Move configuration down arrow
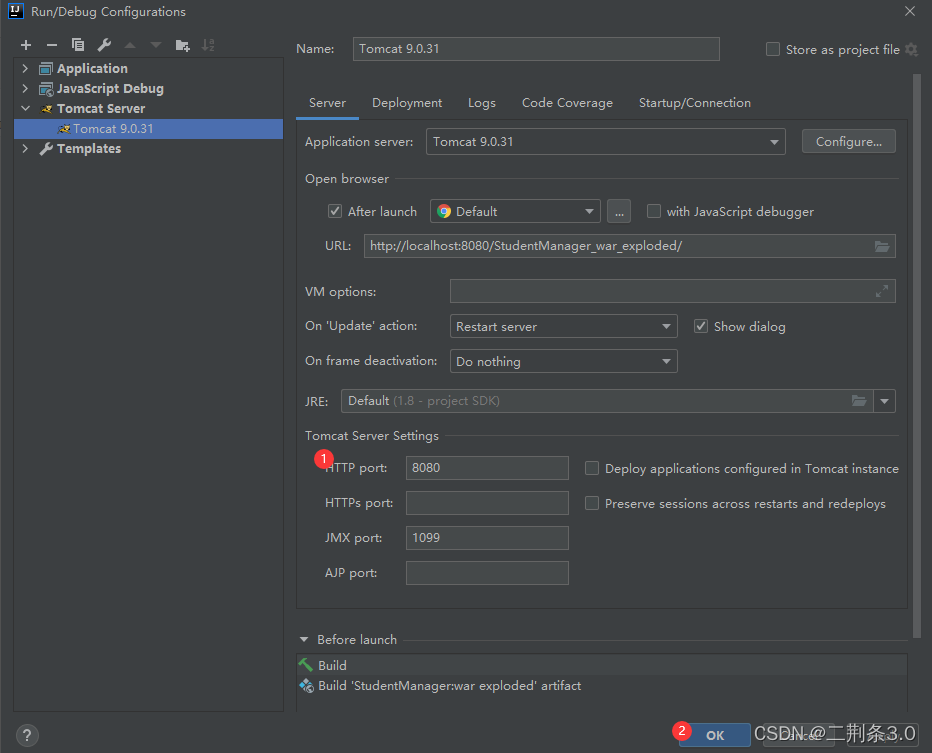Viewport: 932px width, 753px height. tap(156, 45)
